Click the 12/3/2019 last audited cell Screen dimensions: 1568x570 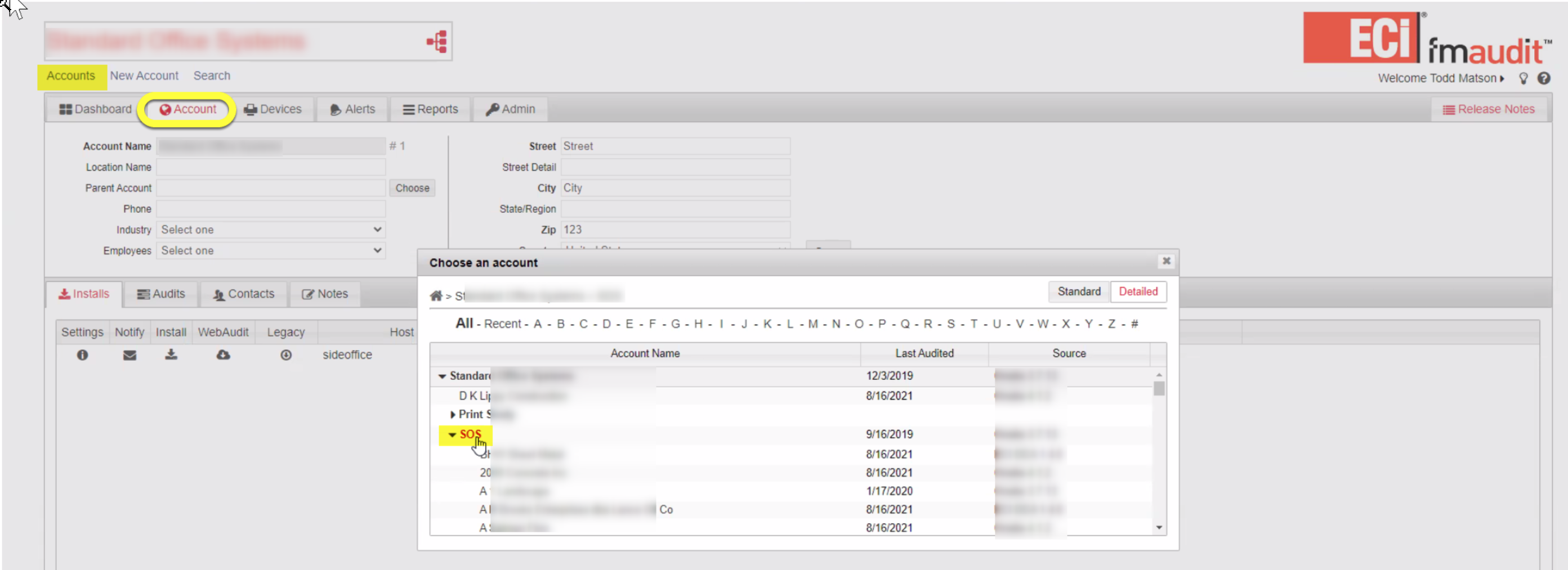coord(888,376)
